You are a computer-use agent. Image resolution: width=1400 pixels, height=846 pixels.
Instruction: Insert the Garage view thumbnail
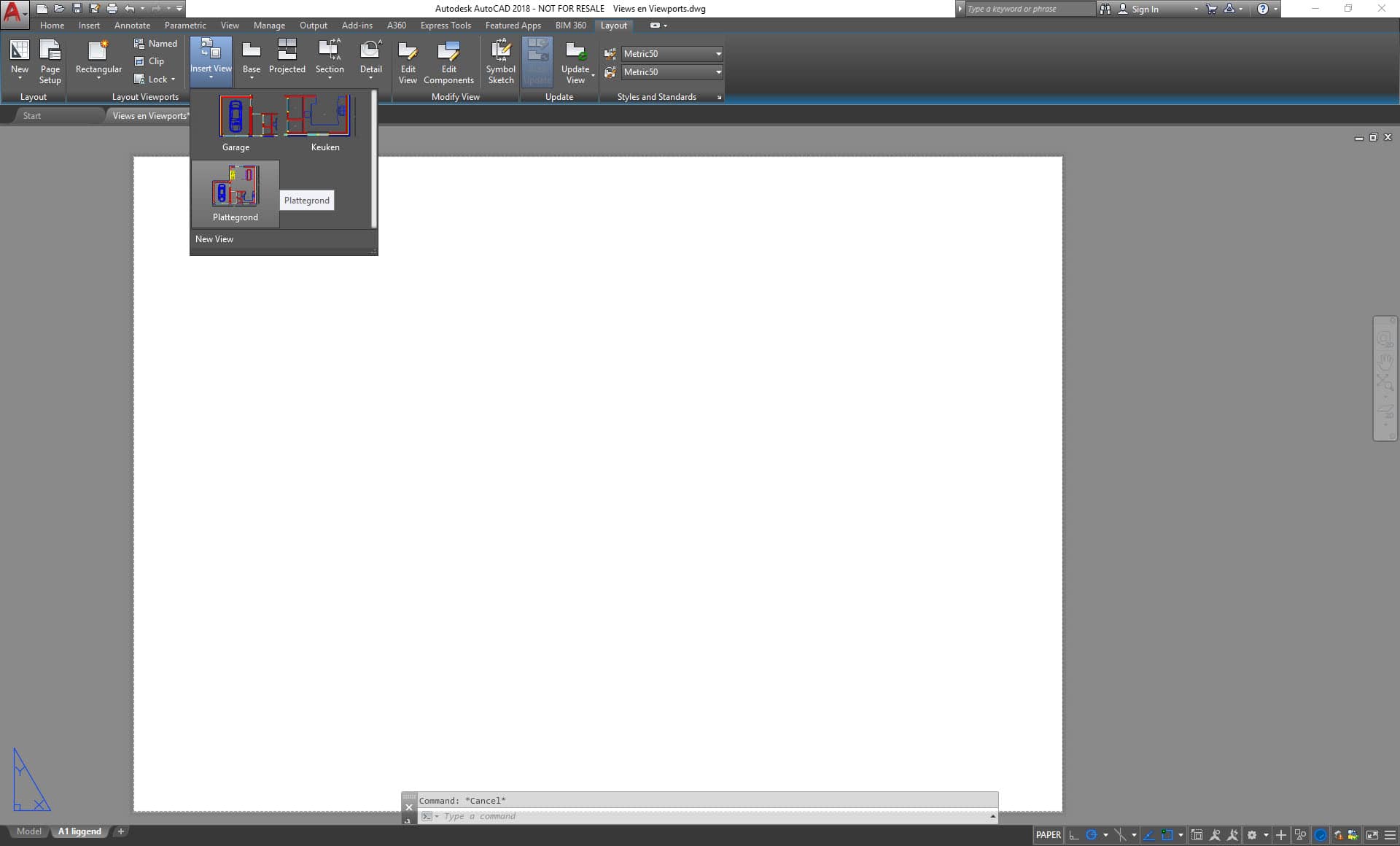tap(236, 123)
